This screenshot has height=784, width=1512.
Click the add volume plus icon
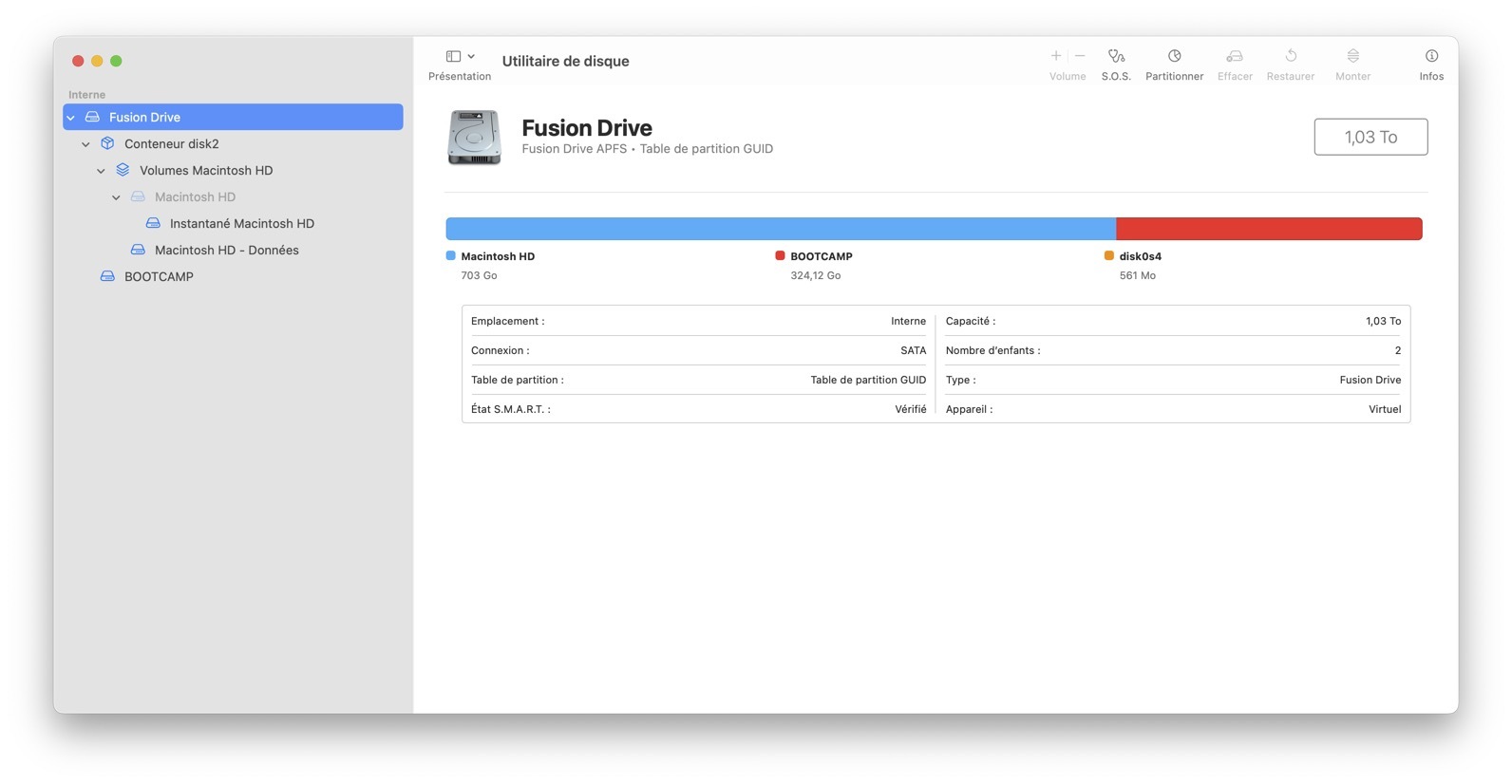point(1056,56)
